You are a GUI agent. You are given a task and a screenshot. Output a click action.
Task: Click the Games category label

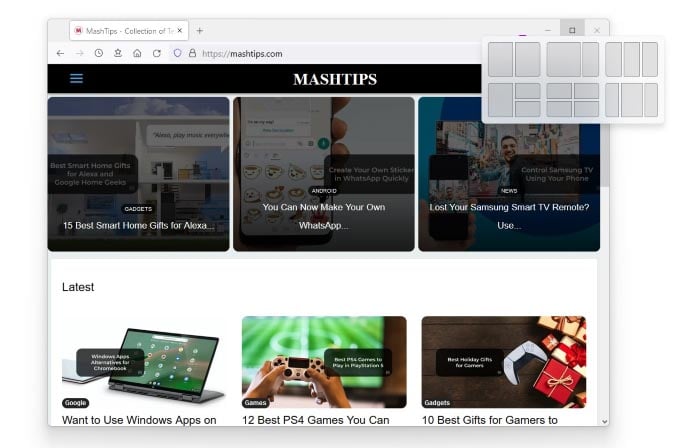click(x=255, y=403)
